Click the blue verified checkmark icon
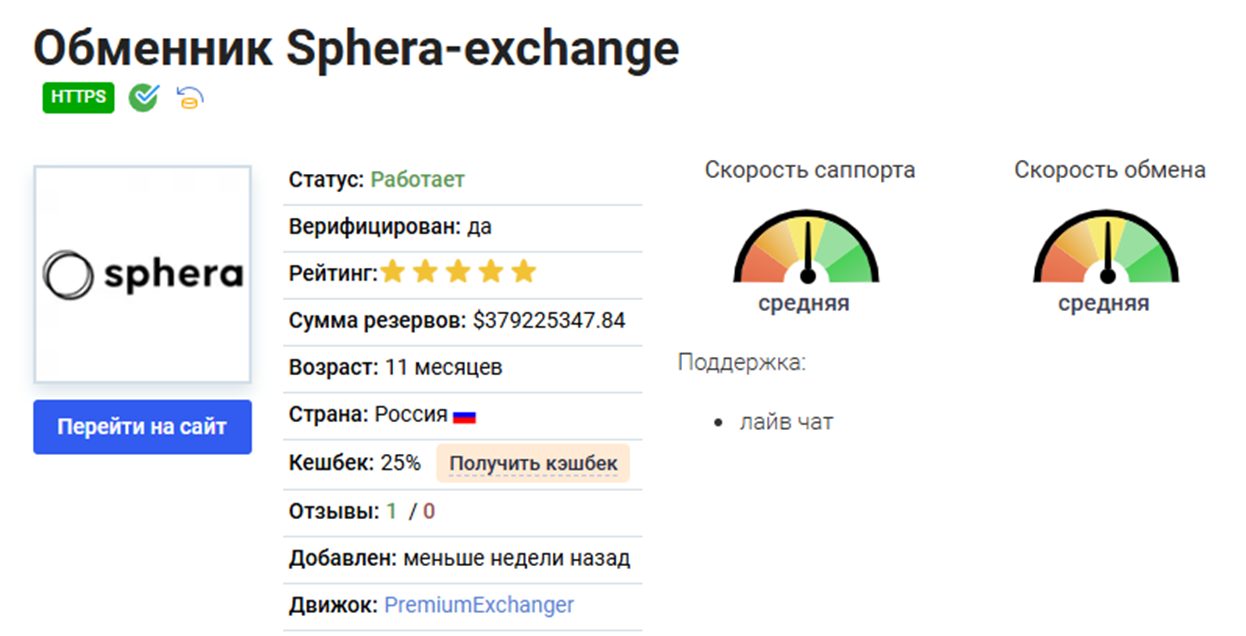The height and width of the screenshot is (636, 1246). [143, 96]
